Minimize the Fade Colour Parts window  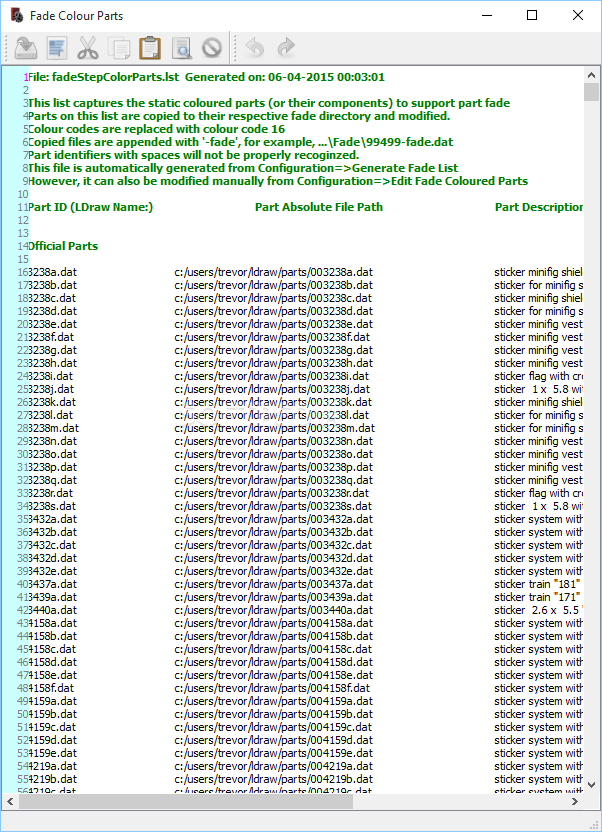coord(487,15)
